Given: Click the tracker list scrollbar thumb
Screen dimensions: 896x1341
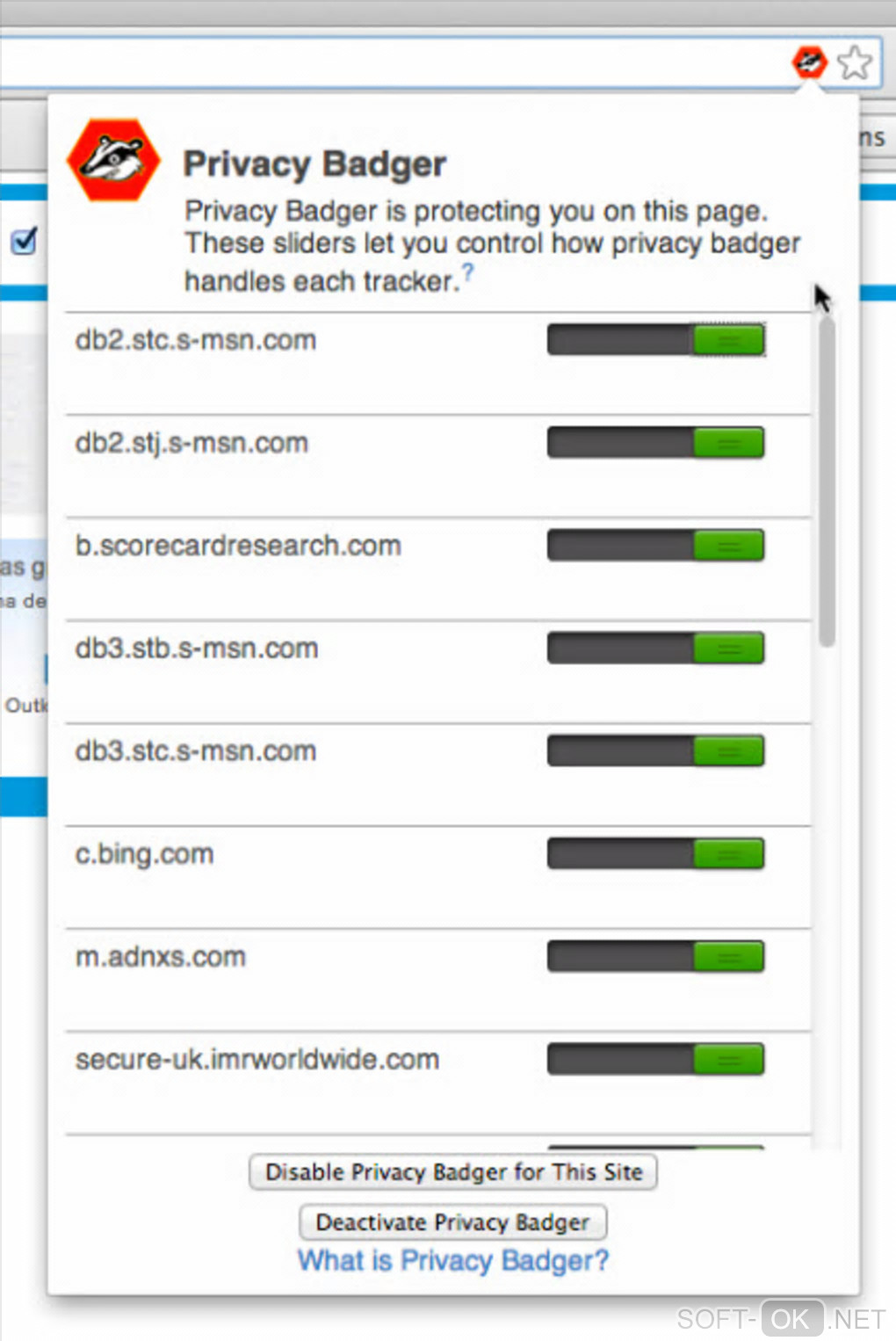Looking at the screenshot, I should (827, 482).
